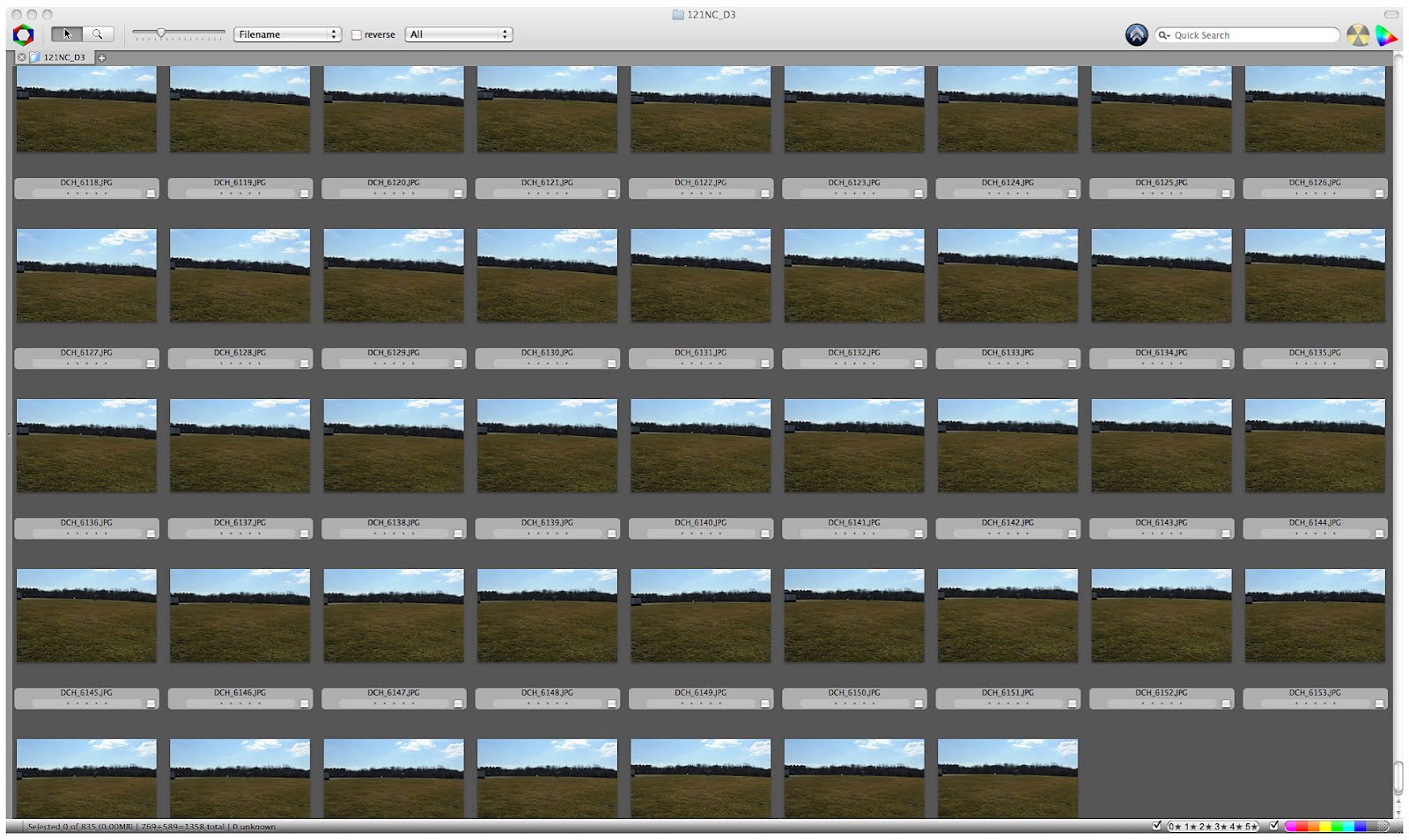This screenshot has height=840, width=1409.
Task: Open the Quick Search magnifier options menu
Action: point(1164,35)
